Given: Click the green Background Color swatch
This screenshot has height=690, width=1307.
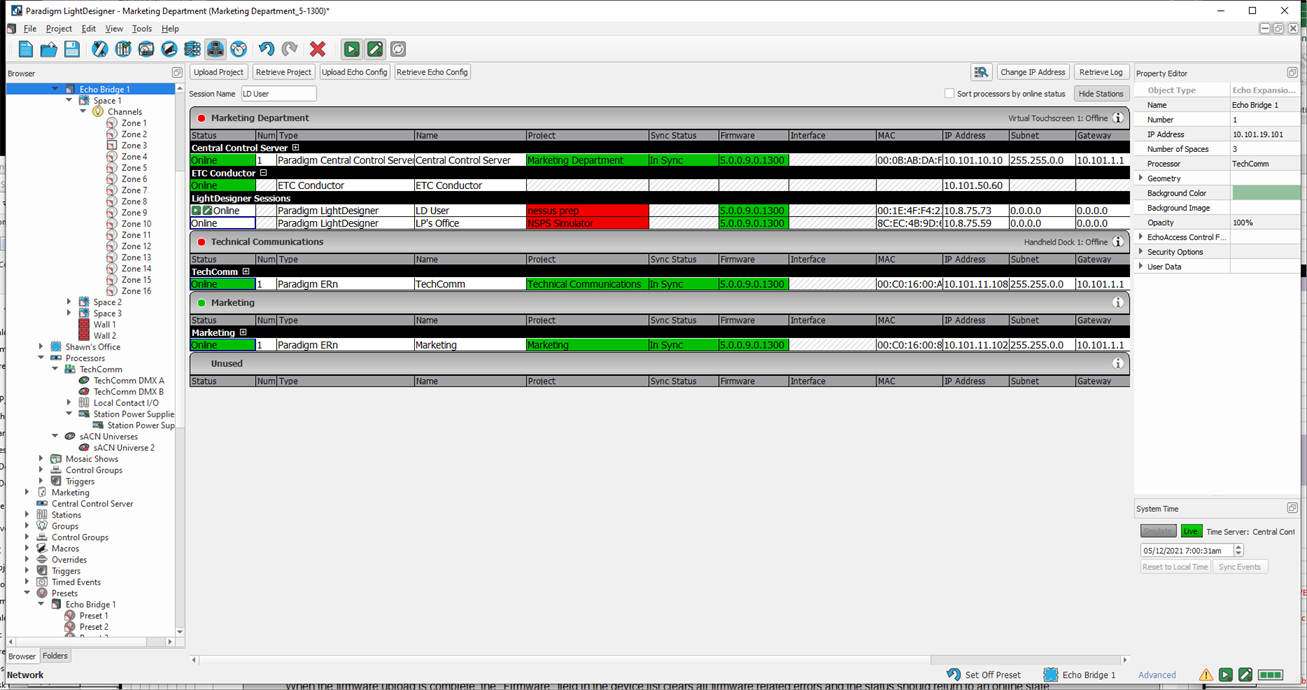Looking at the screenshot, I should point(1265,193).
